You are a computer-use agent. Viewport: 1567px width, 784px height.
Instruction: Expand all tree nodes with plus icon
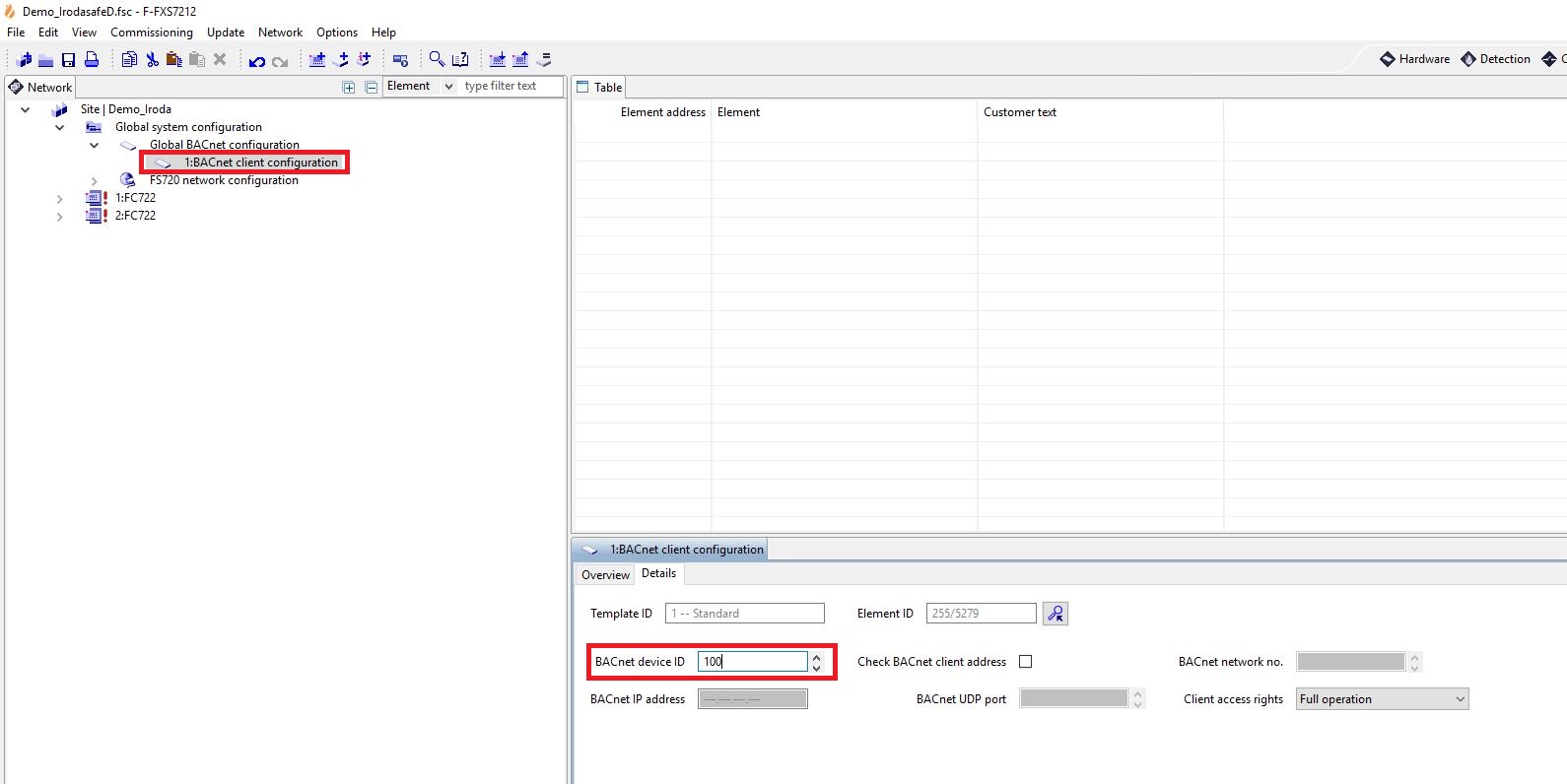coord(348,88)
